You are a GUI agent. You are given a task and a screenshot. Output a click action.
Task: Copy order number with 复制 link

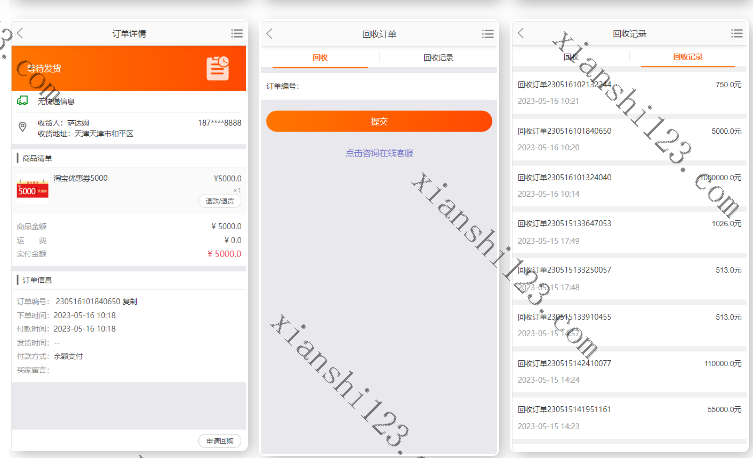[130, 301]
